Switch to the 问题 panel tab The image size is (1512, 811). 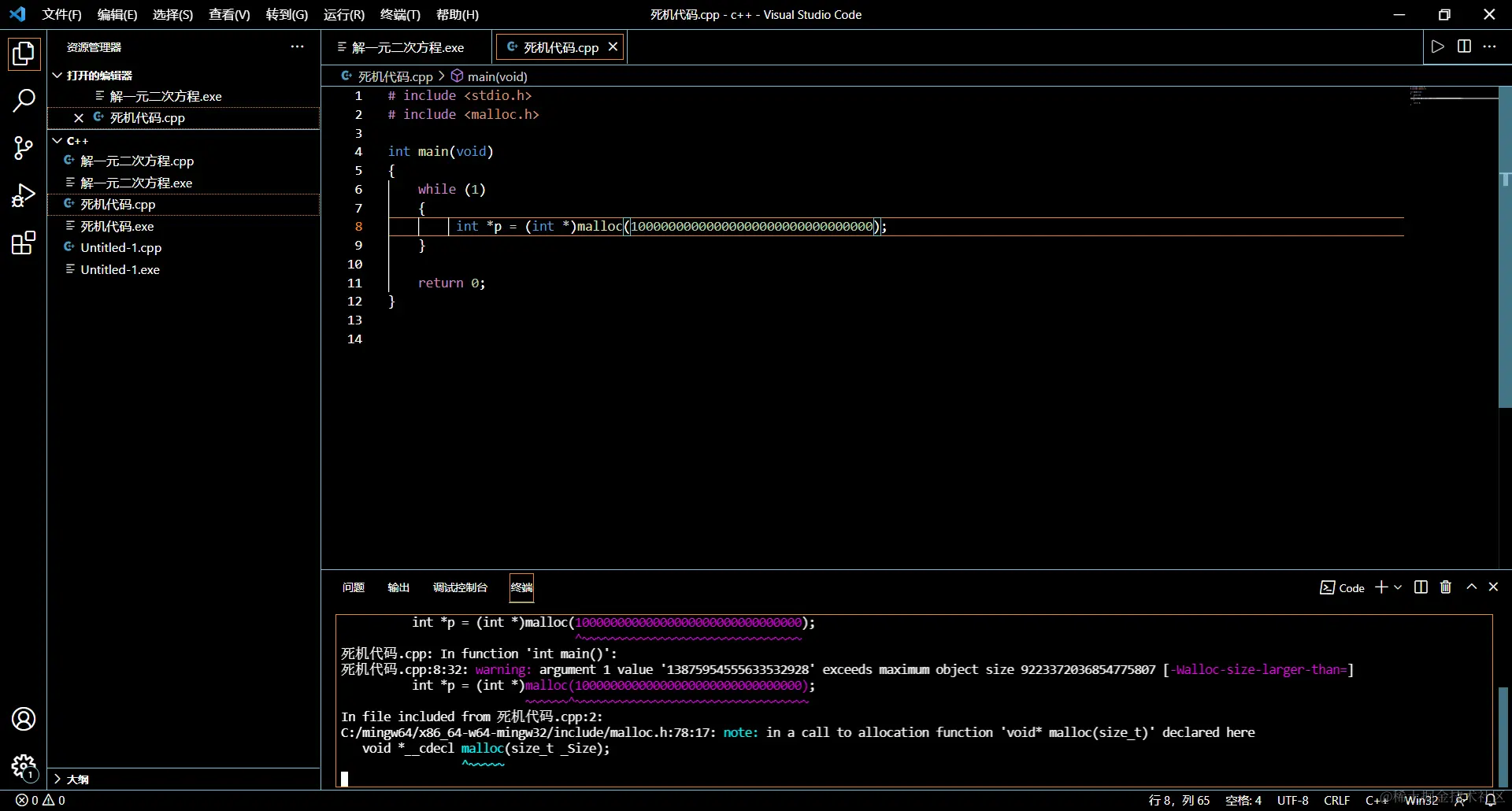[x=354, y=587]
